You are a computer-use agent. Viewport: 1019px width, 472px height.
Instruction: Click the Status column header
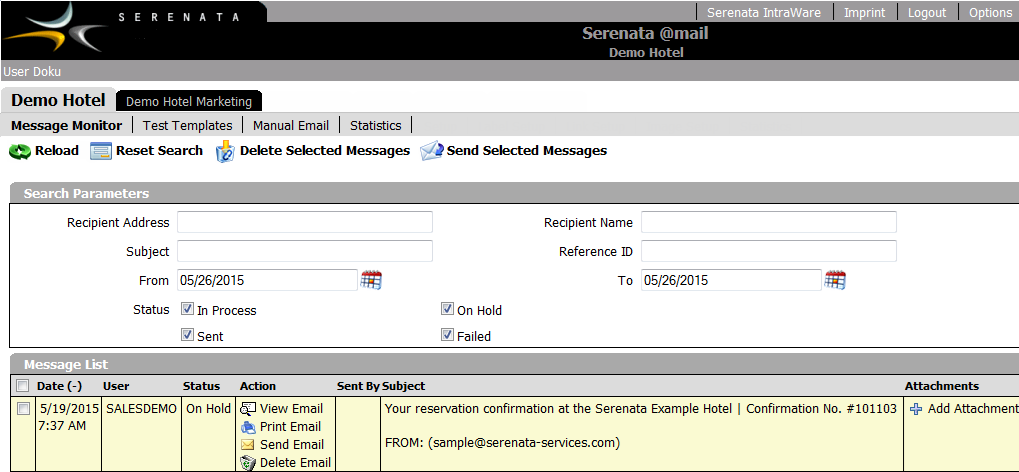point(201,386)
